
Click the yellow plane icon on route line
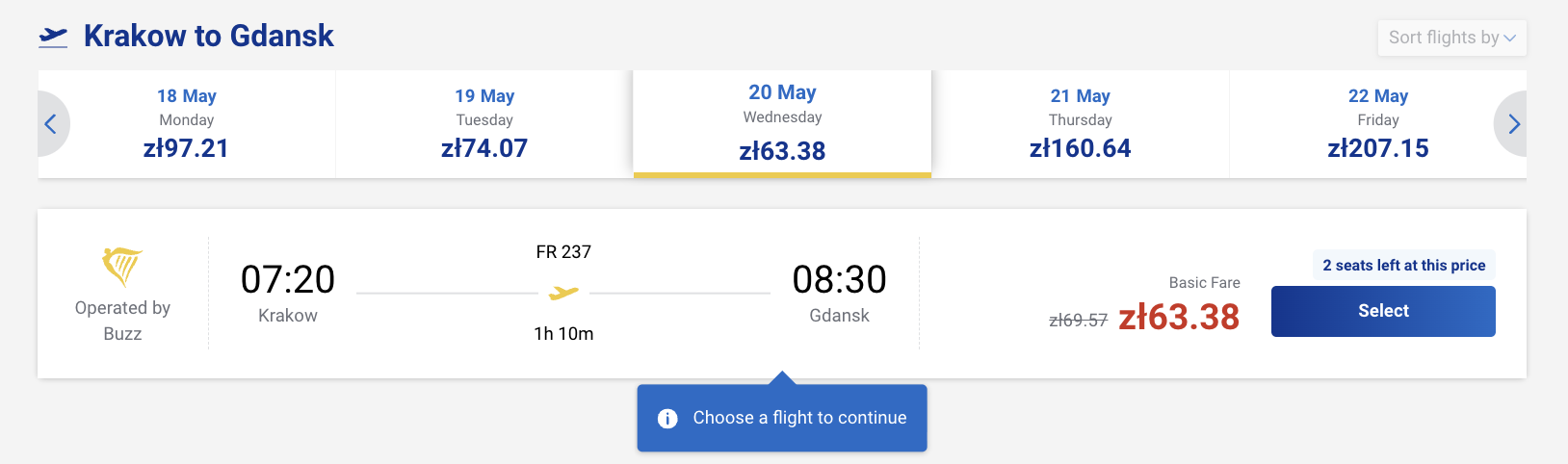pos(563,293)
